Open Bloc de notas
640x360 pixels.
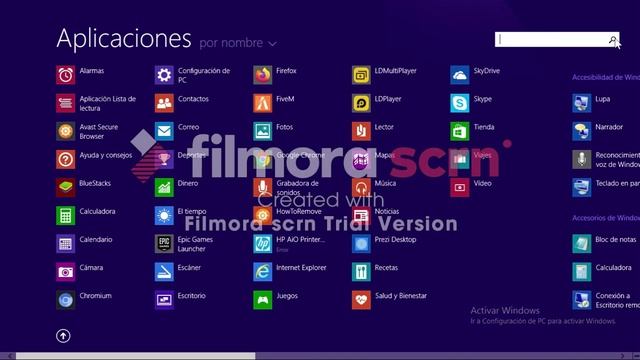(x=582, y=244)
